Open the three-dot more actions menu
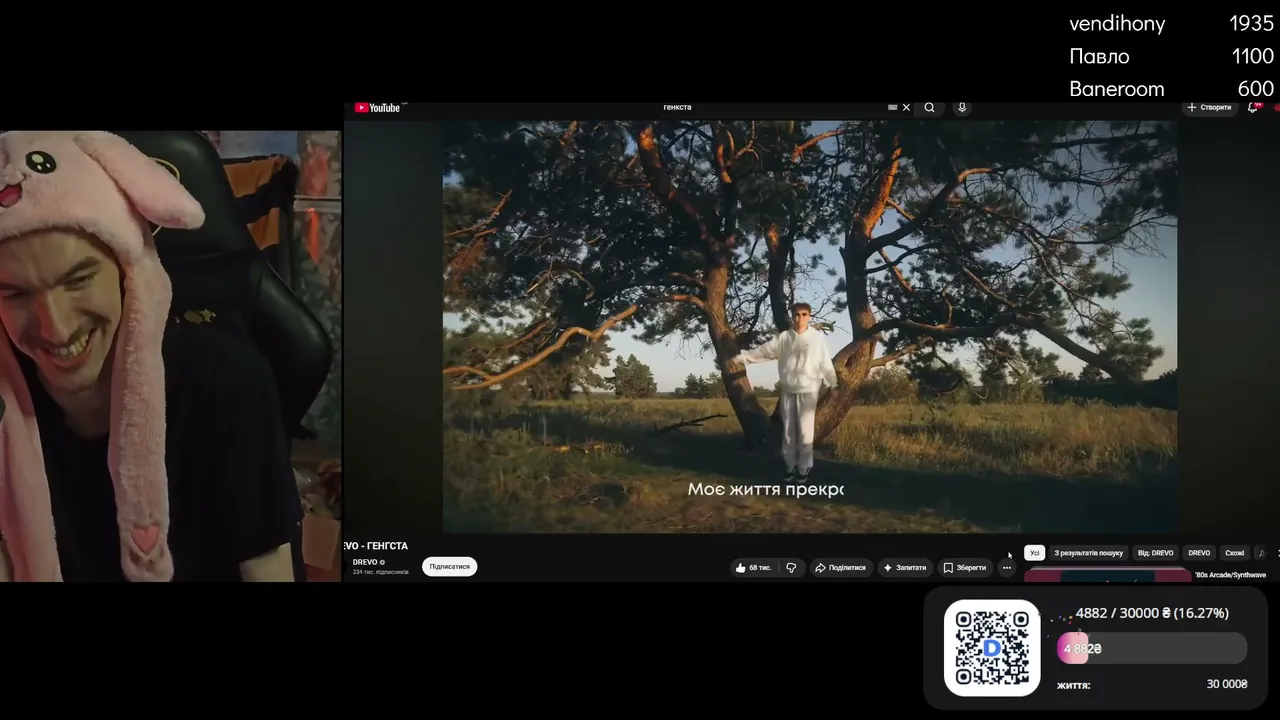1280x720 pixels. click(x=1007, y=568)
